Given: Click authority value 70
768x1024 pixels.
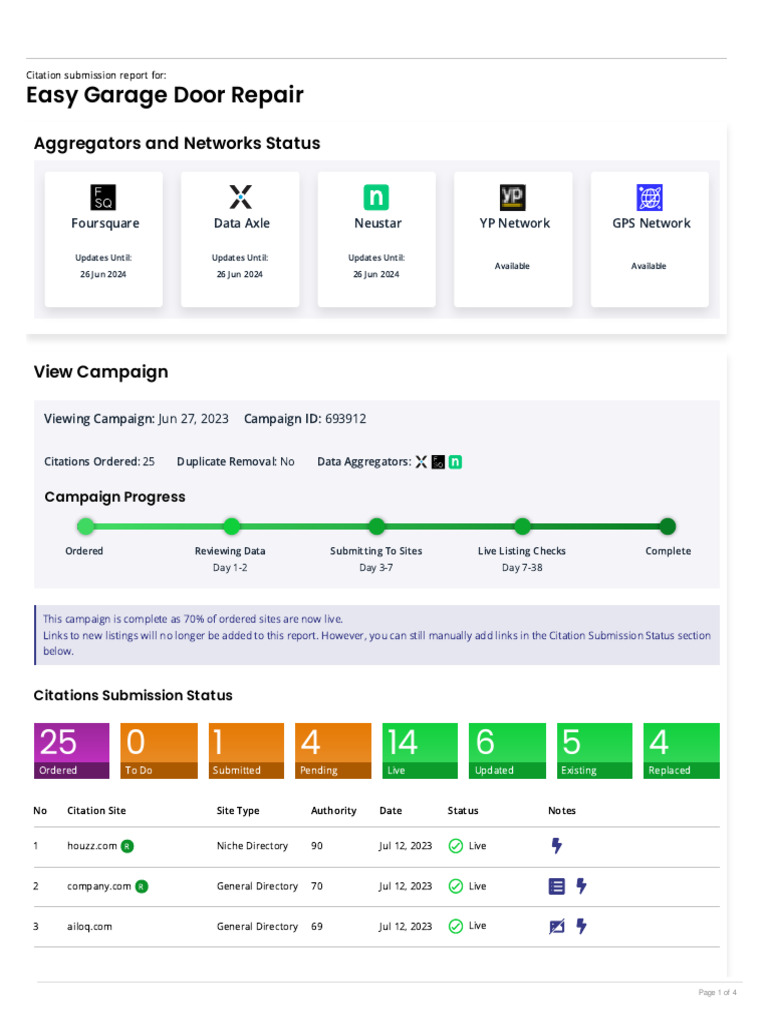Looking at the screenshot, I should coord(317,887).
